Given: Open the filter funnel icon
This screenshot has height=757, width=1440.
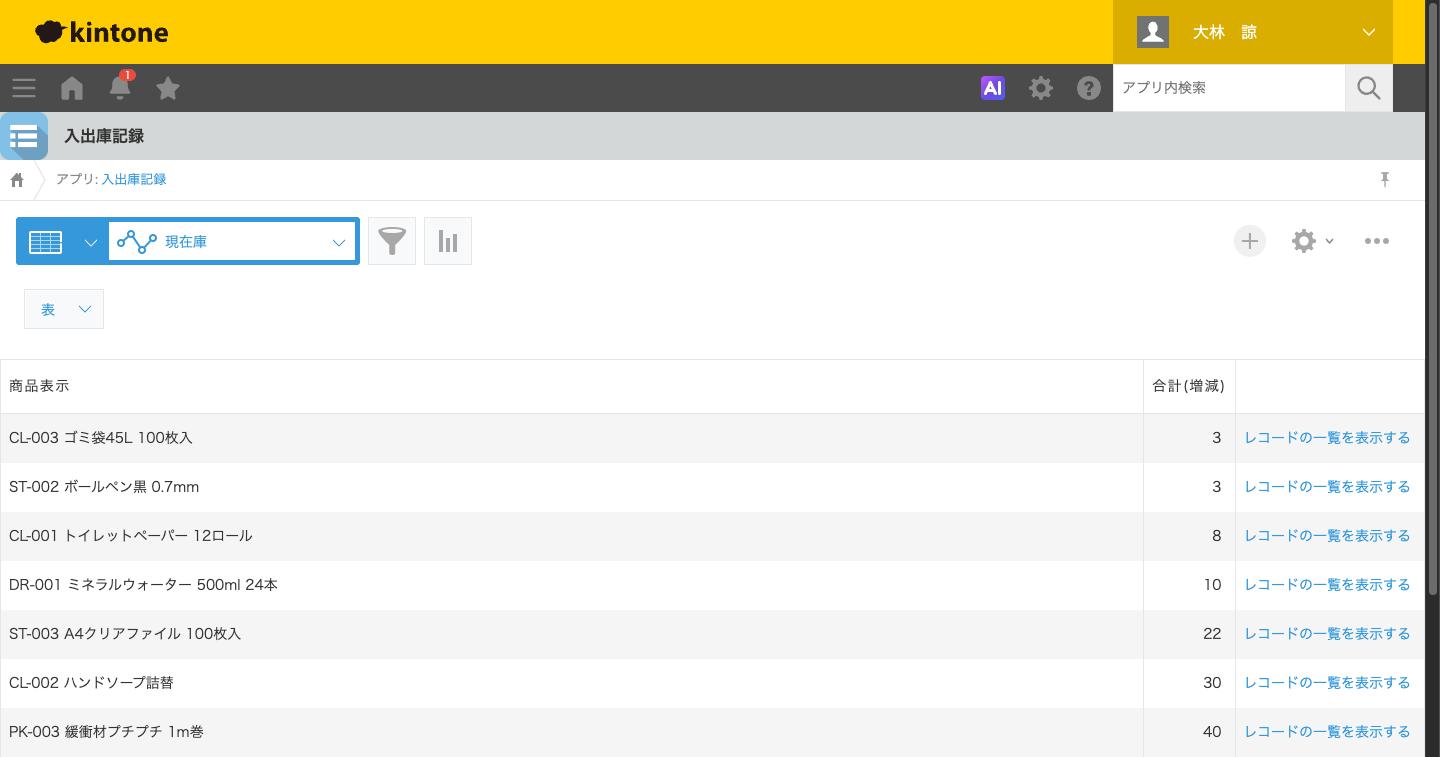Looking at the screenshot, I should click(392, 241).
